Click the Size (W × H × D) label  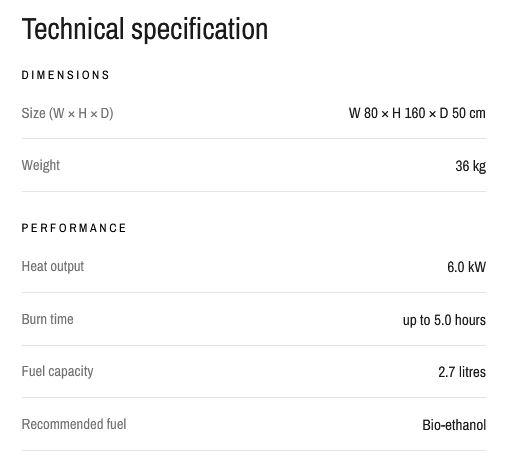67,113
